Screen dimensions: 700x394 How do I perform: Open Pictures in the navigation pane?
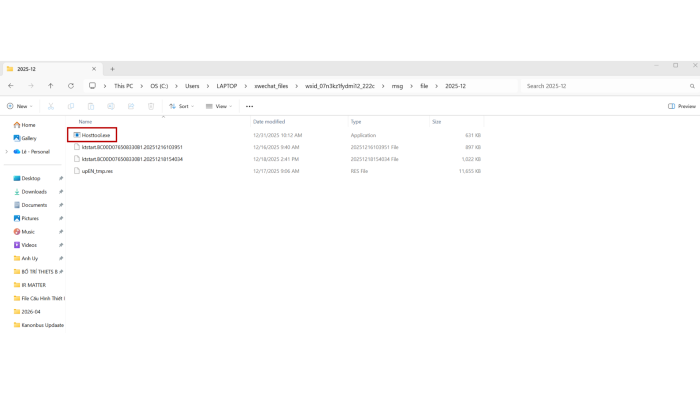tap(26, 218)
